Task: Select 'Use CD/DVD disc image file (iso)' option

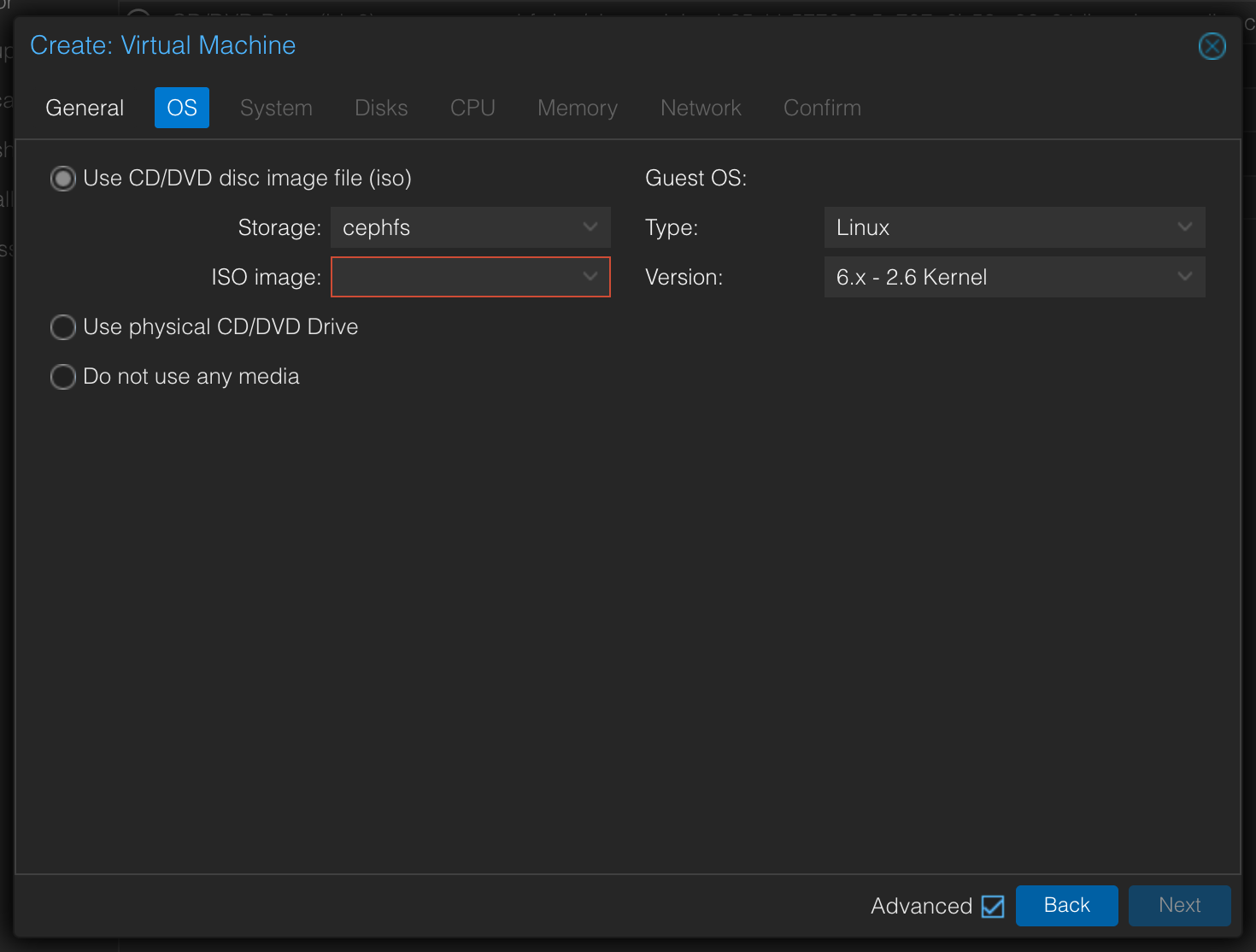Action: click(x=62, y=178)
